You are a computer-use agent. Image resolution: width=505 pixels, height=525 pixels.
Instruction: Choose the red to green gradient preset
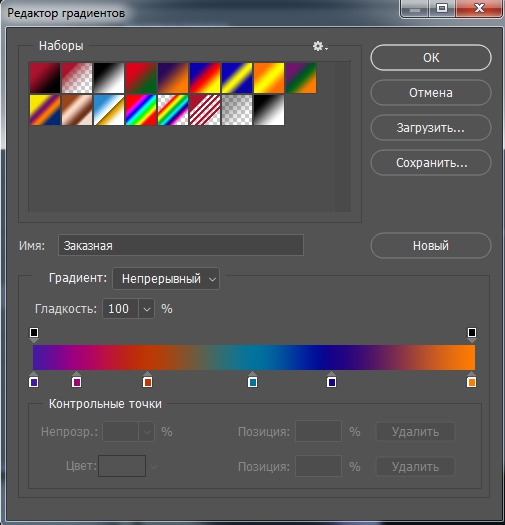[x=141, y=78]
